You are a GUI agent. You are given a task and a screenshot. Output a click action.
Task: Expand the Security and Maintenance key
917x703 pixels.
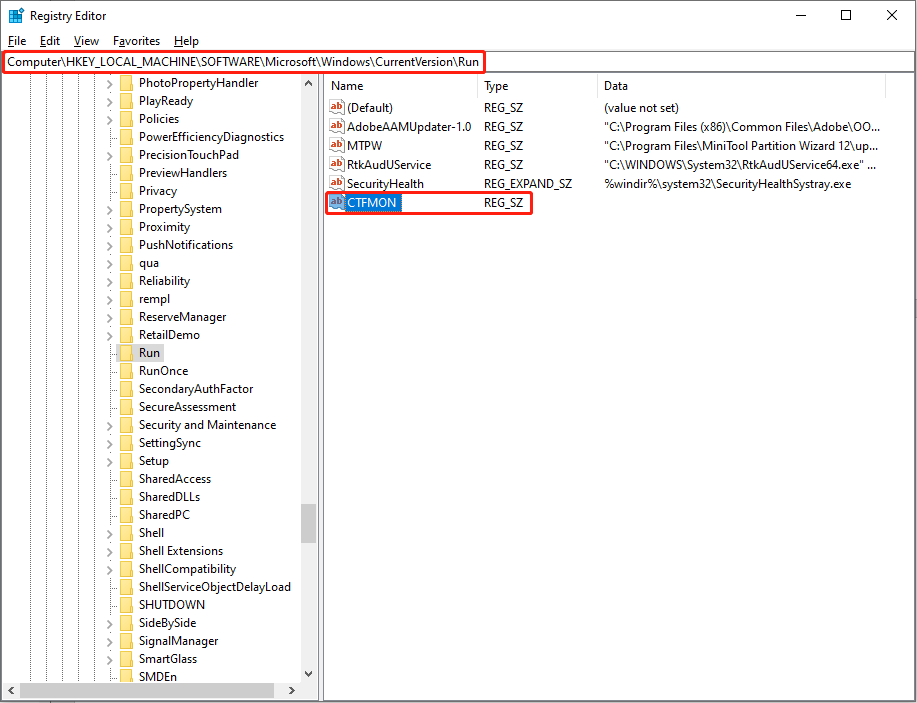pos(109,425)
